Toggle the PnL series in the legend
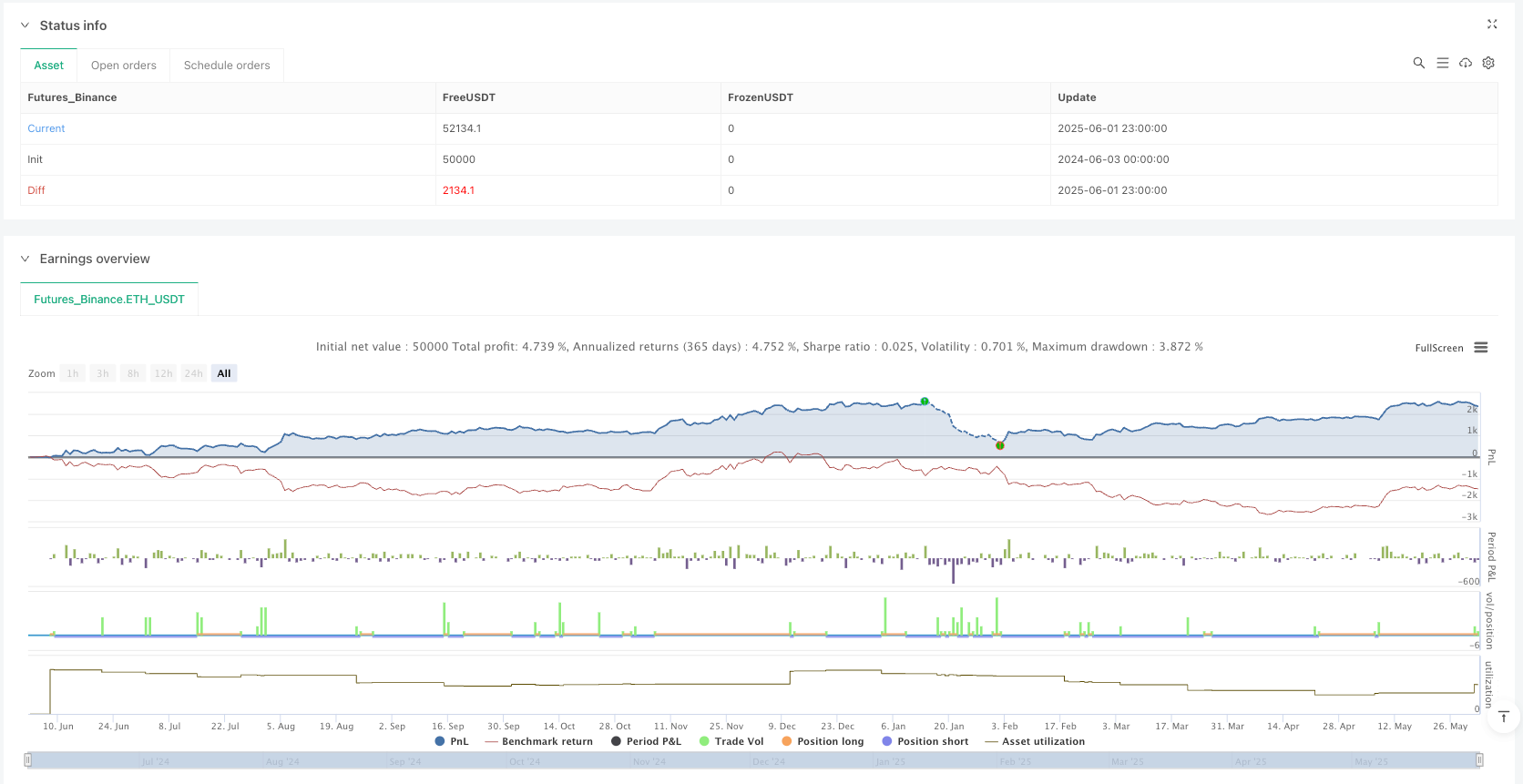Image resolution: width=1523 pixels, height=784 pixels. pyautogui.click(x=452, y=741)
